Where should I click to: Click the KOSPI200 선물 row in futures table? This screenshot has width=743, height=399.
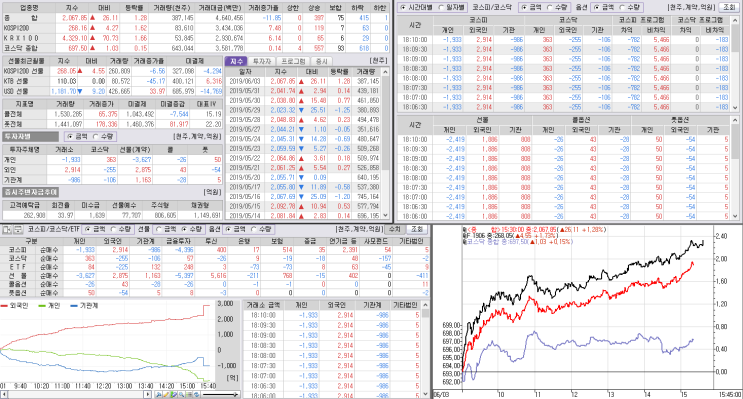coord(112,71)
